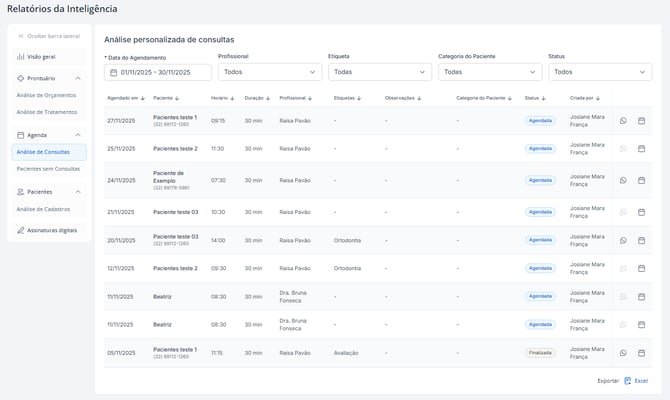Open calendar icon in the 27/11/2025 row

[x=641, y=121]
